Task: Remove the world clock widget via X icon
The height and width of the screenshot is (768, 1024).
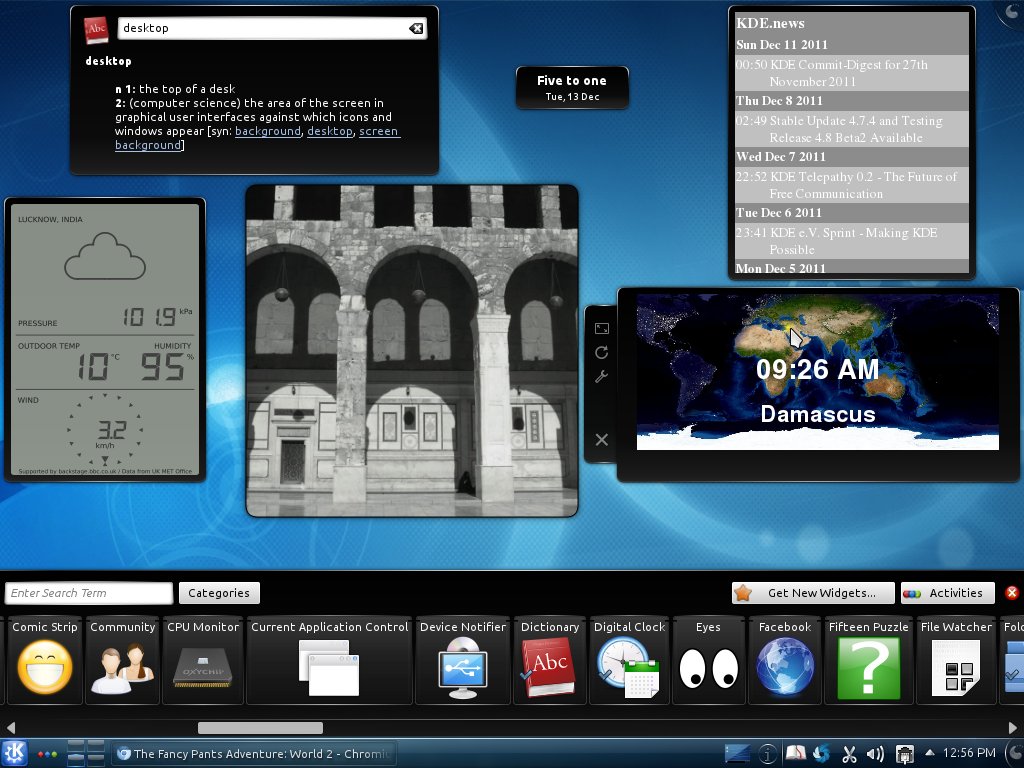Action: coord(601,440)
